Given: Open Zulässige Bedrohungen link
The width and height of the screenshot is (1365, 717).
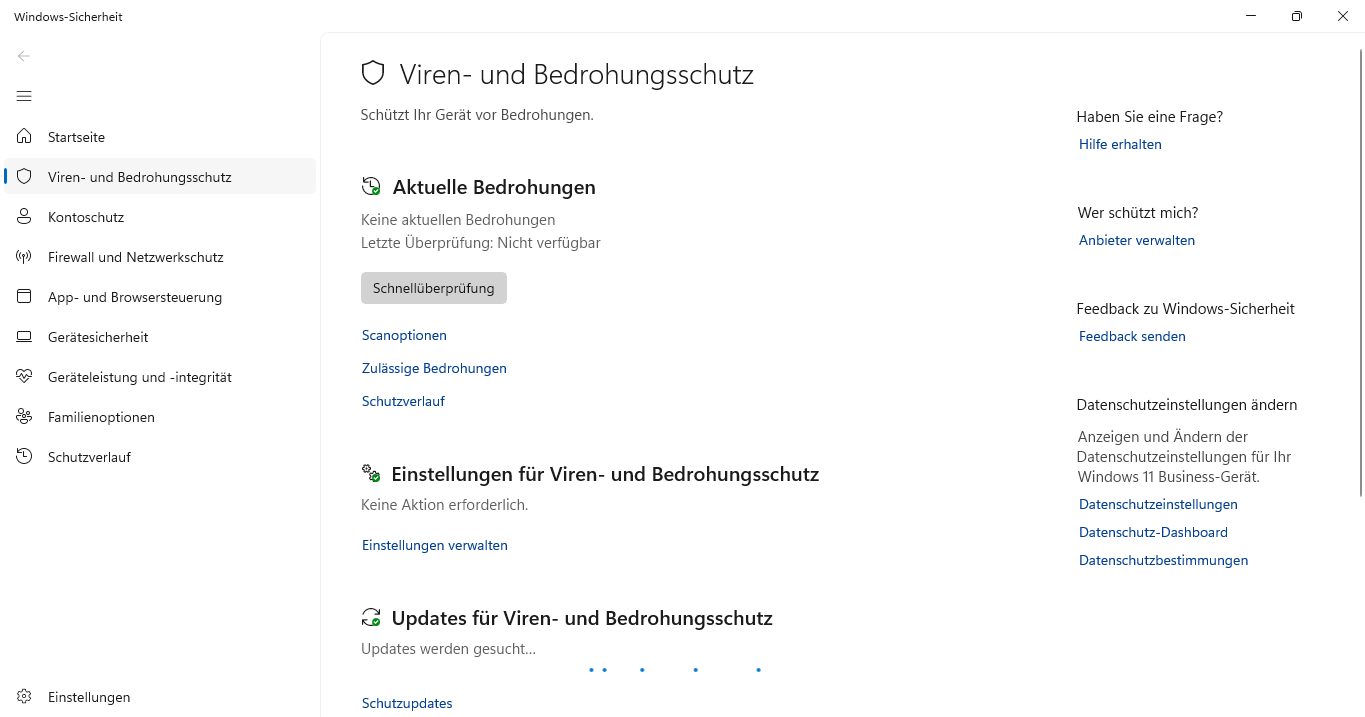Looking at the screenshot, I should [x=434, y=368].
